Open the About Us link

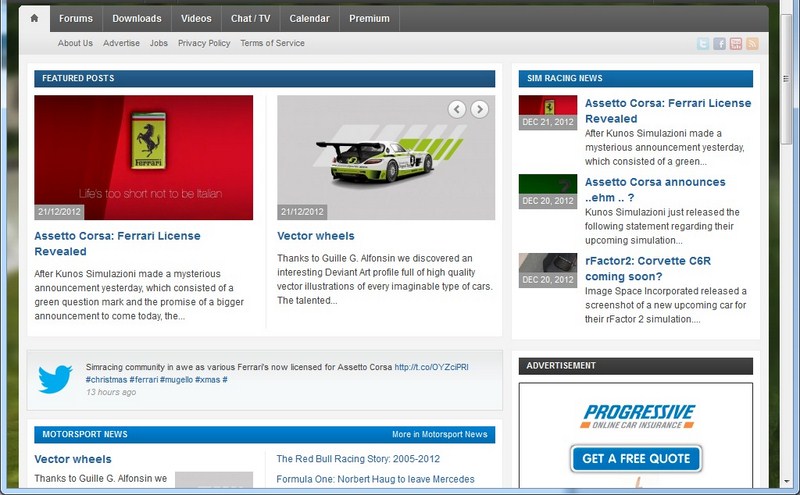(75, 43)
